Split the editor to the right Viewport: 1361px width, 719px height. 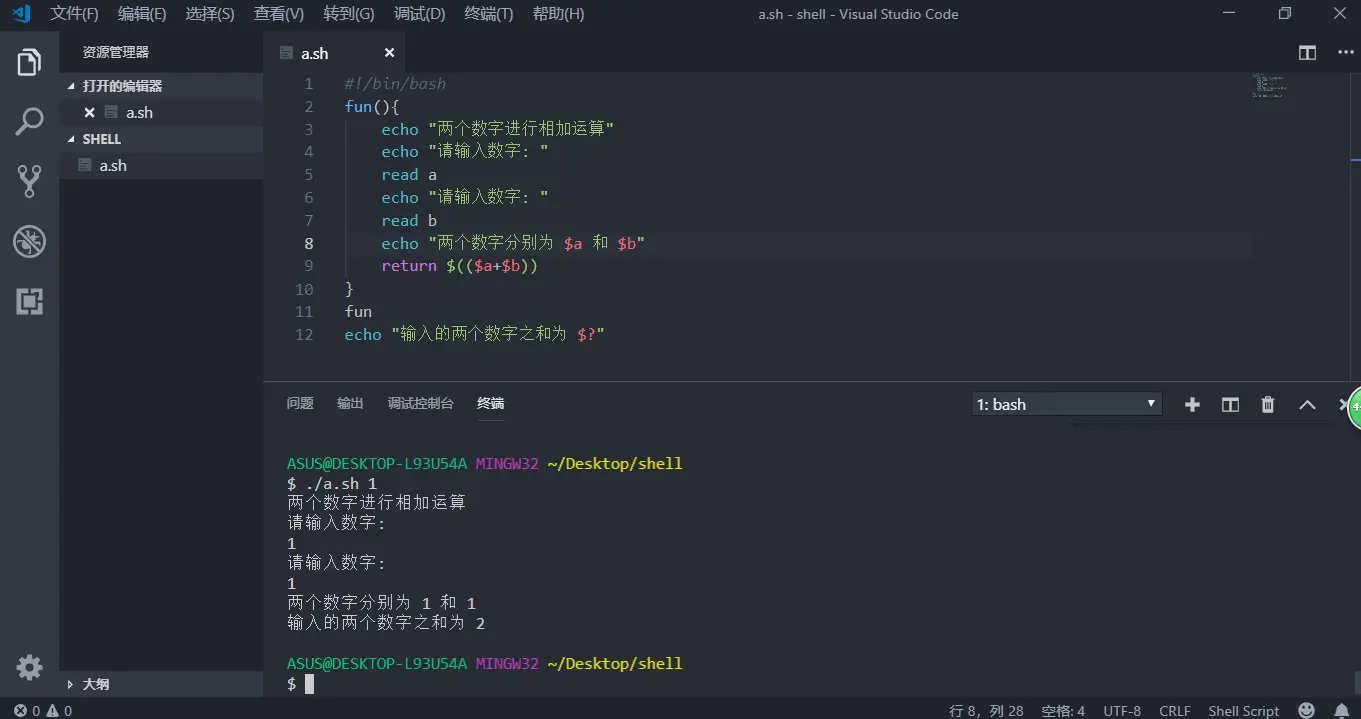[x=1307, y=53]
